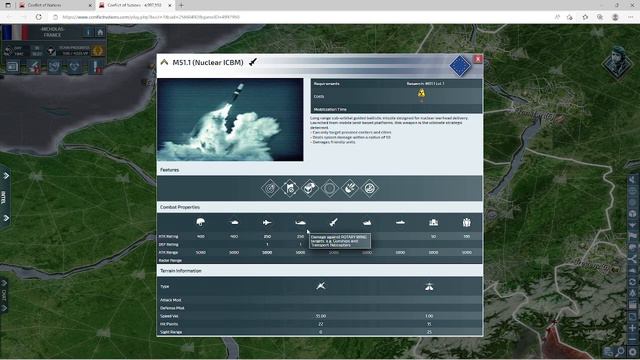Open the advisor portrait icon

[x=617, y=63]
